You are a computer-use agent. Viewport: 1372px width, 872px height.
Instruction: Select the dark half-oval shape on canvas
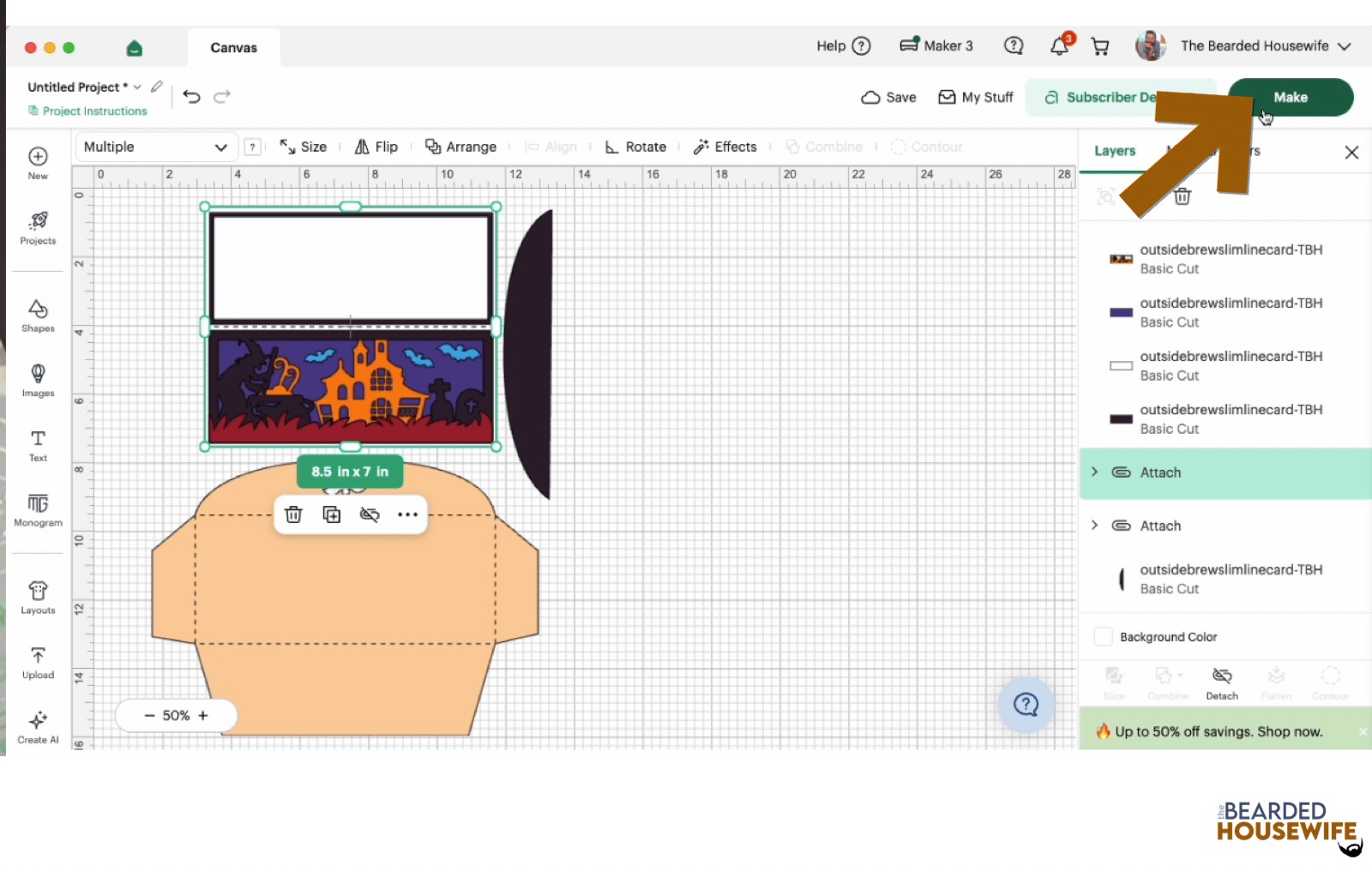pos(528,353)
